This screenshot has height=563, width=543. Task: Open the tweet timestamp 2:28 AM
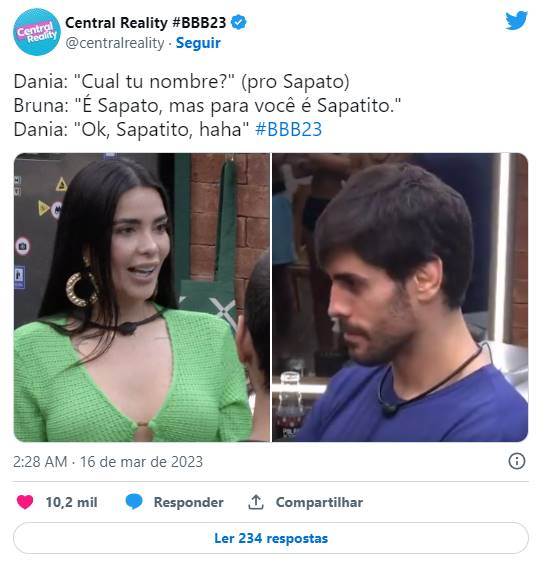tap(40, 461)
